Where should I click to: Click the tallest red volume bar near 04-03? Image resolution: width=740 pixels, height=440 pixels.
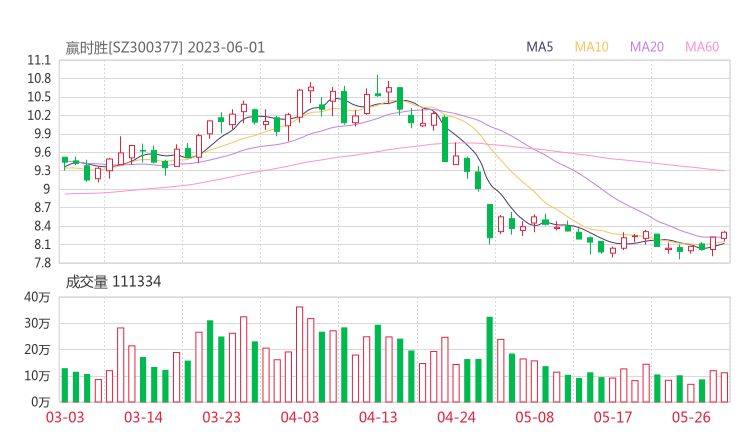coord(299,355)
